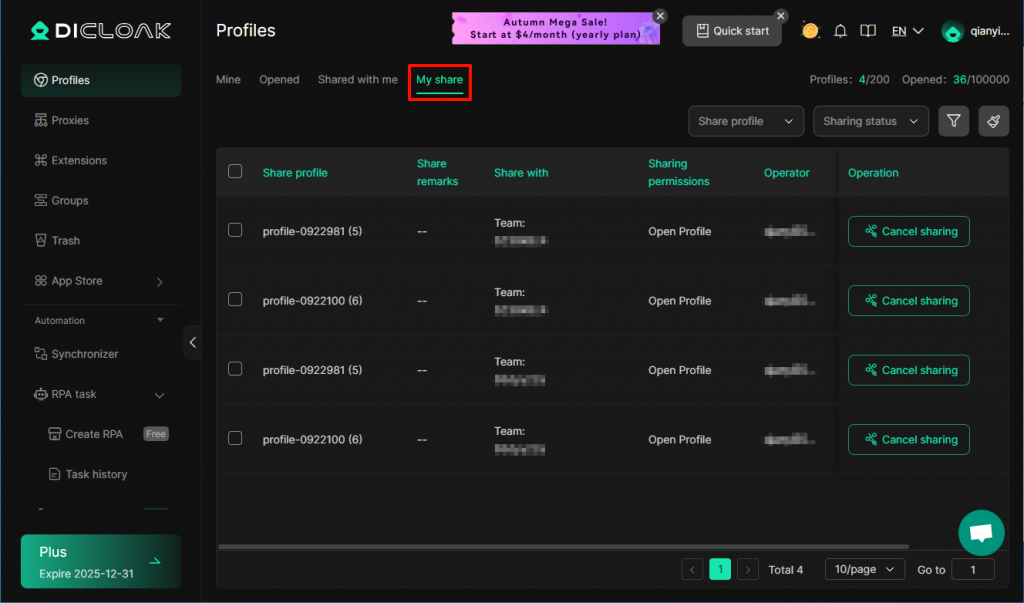Click the clear filters brush icon
This screenshot has width=1024, height=603.
[993, 121]
